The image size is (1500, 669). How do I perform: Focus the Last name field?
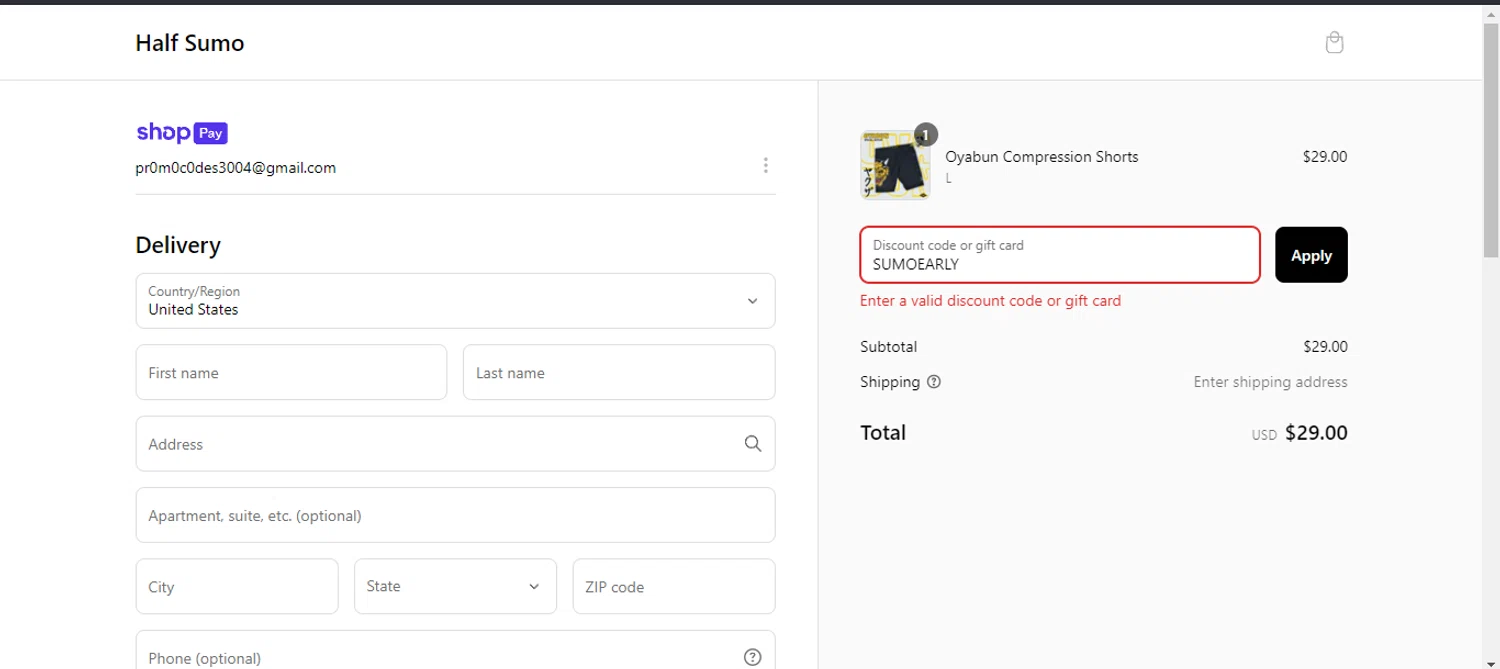[x=619, y=372]
